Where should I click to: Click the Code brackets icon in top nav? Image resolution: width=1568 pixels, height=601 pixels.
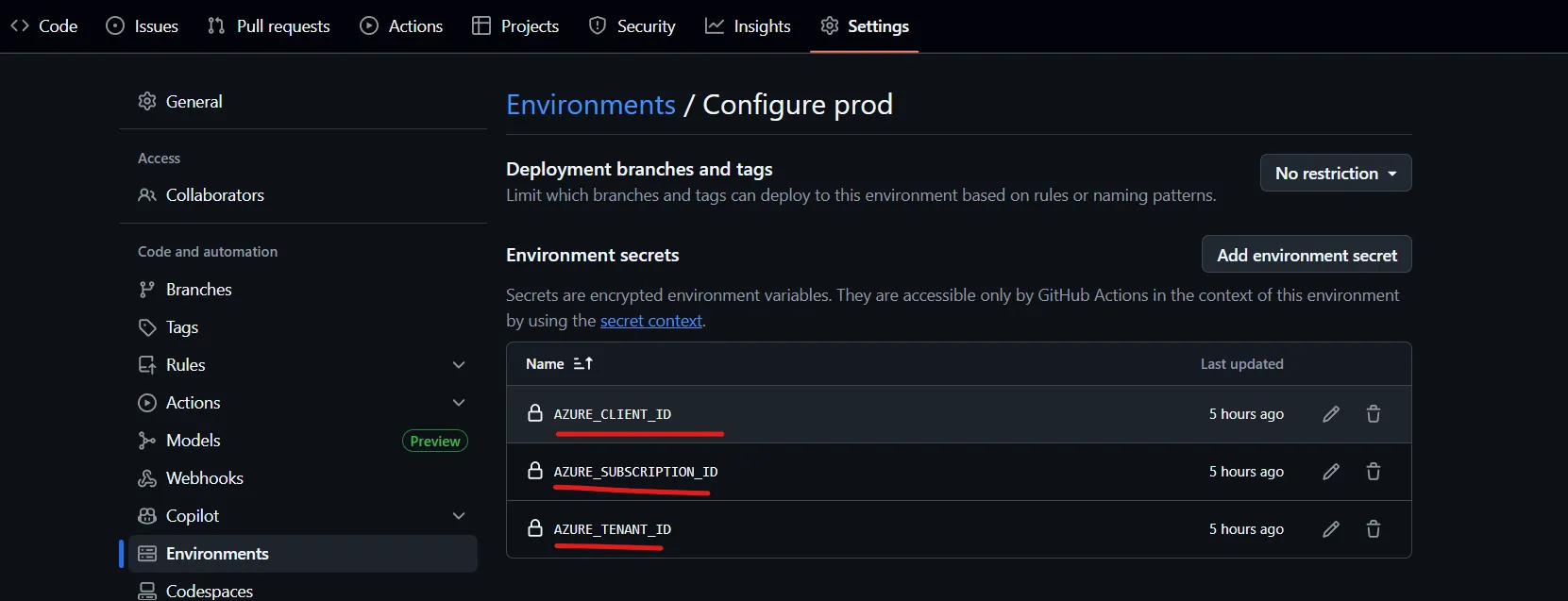(20, 25)
